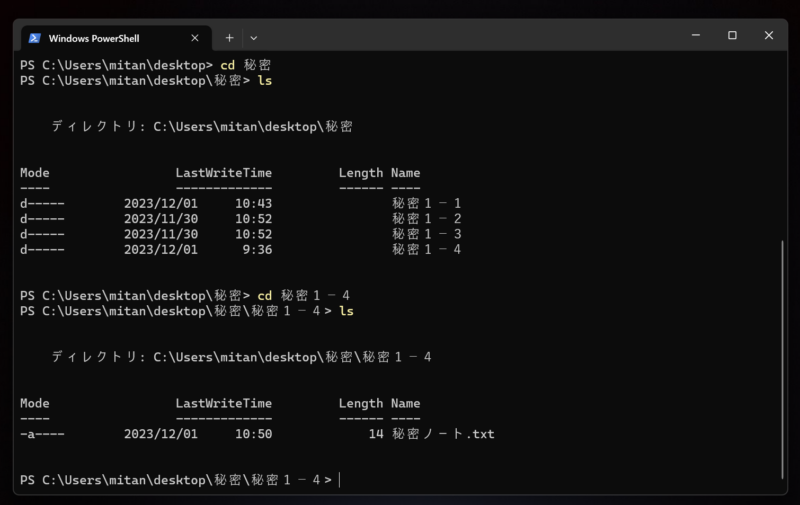Select the Windows PowerShell tab

(116, 38)
